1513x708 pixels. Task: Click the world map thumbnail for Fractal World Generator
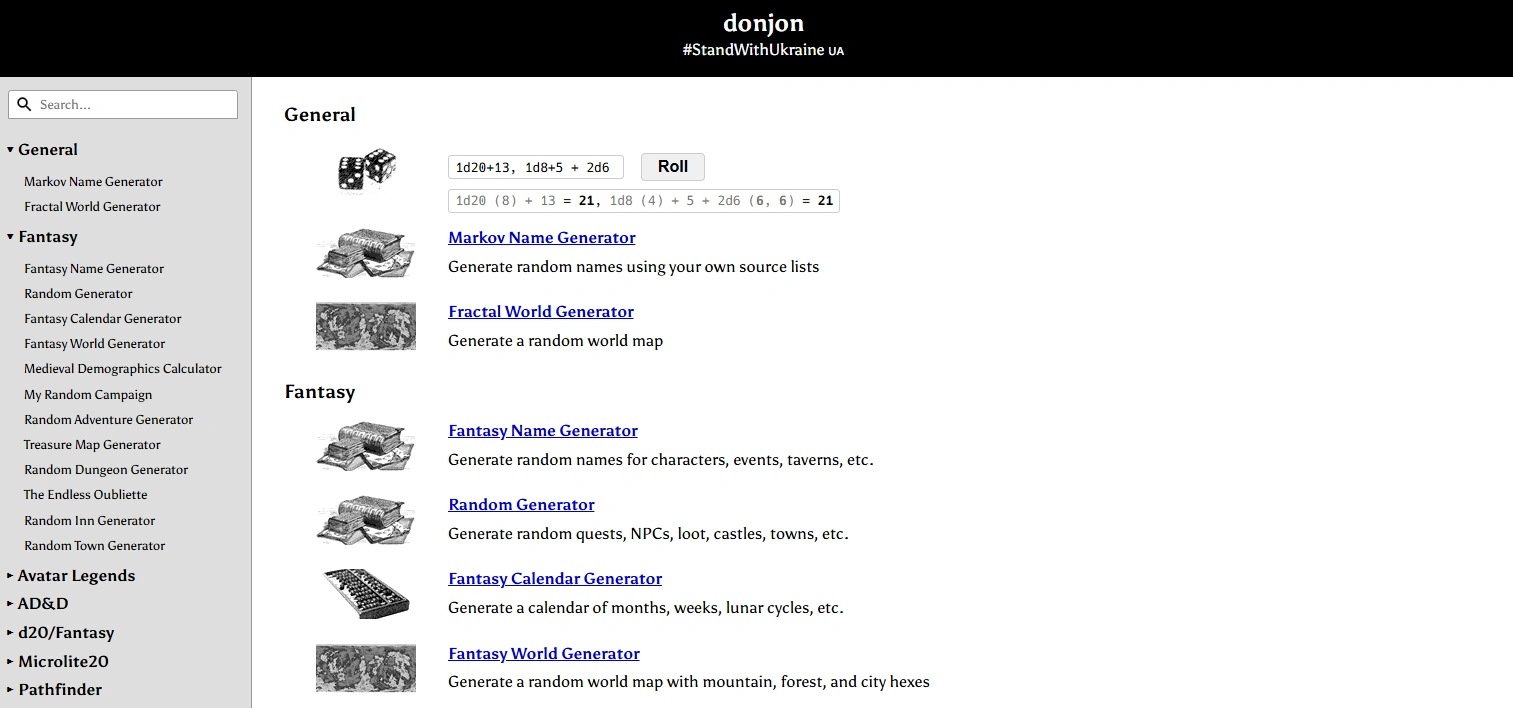pyautogui.click(x=366, y=326)
